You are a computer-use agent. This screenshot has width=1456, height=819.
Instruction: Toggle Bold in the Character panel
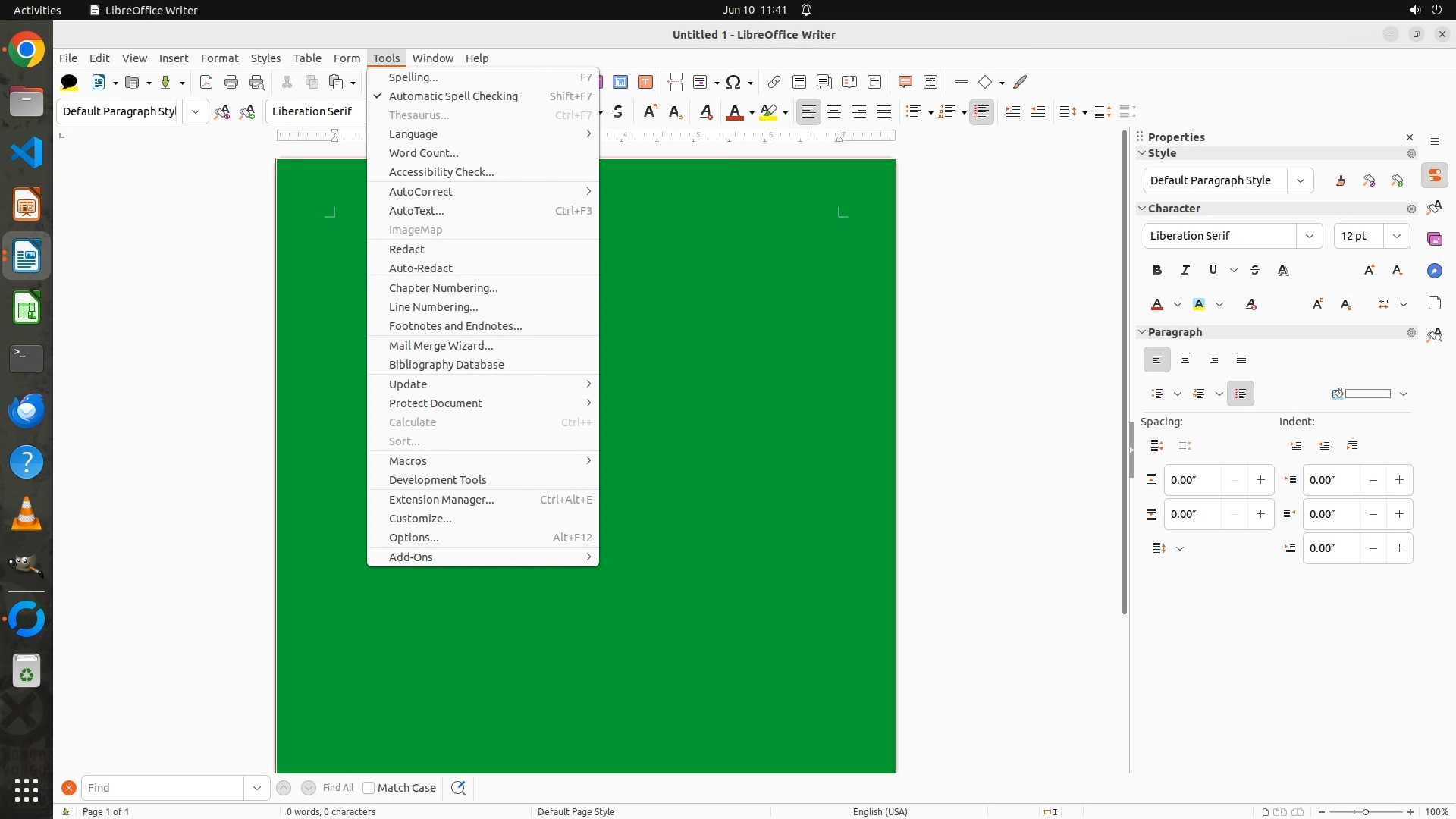[1156, 270]
